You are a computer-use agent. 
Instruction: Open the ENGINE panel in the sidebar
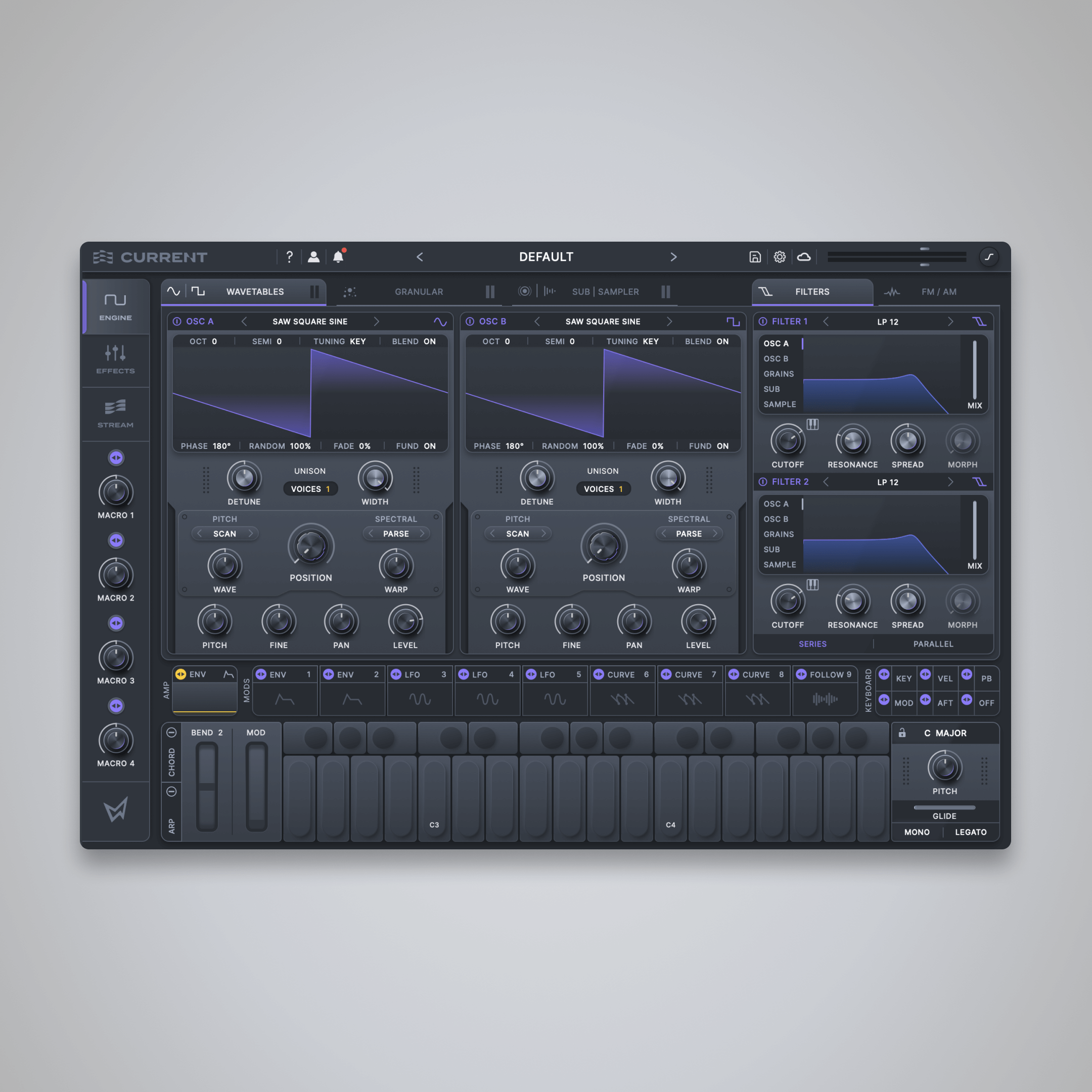click(x=115, y=307)
